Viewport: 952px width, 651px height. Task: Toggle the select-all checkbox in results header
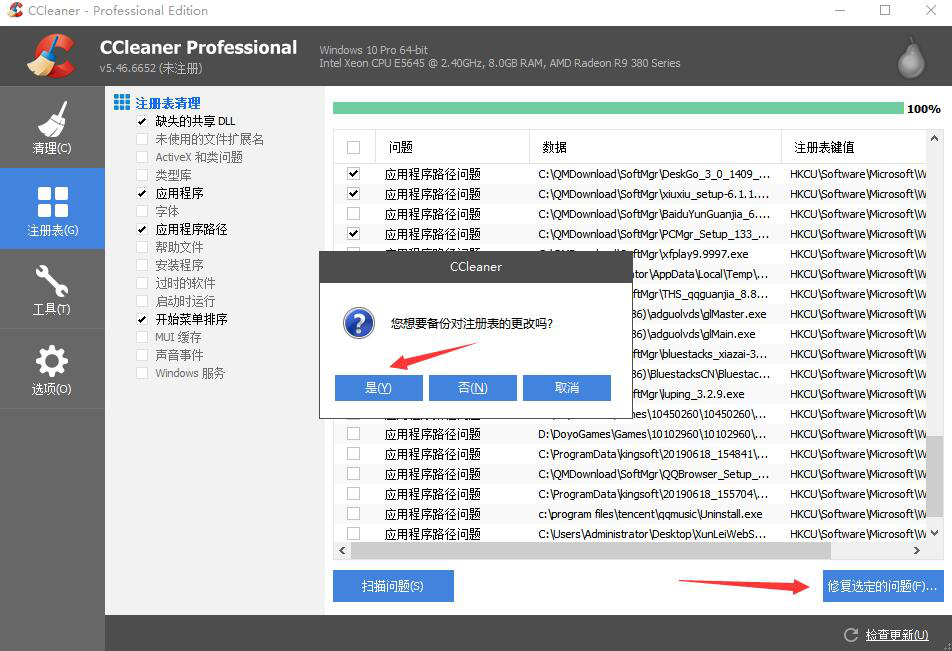[353, 146]
